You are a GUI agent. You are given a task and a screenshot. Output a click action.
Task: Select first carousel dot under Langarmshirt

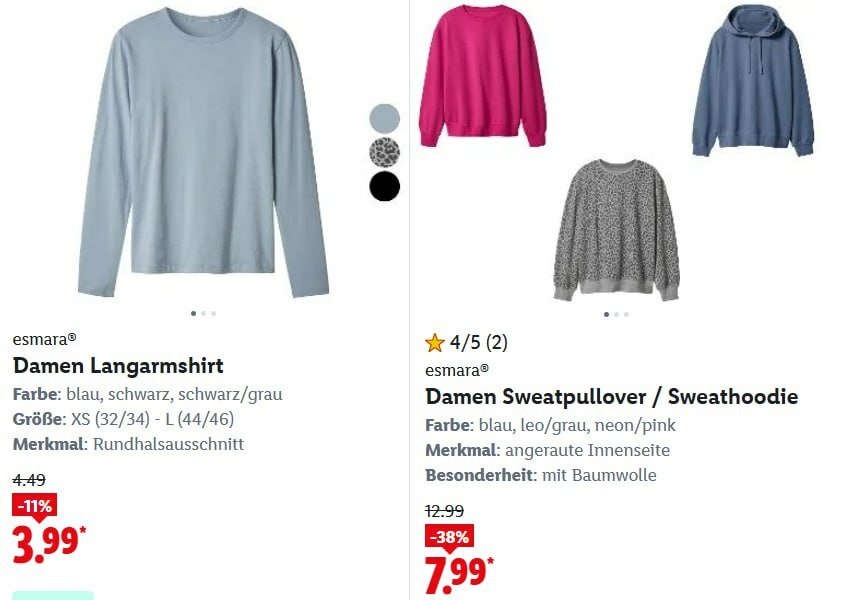pyautogui.click(x=194, y=313)
